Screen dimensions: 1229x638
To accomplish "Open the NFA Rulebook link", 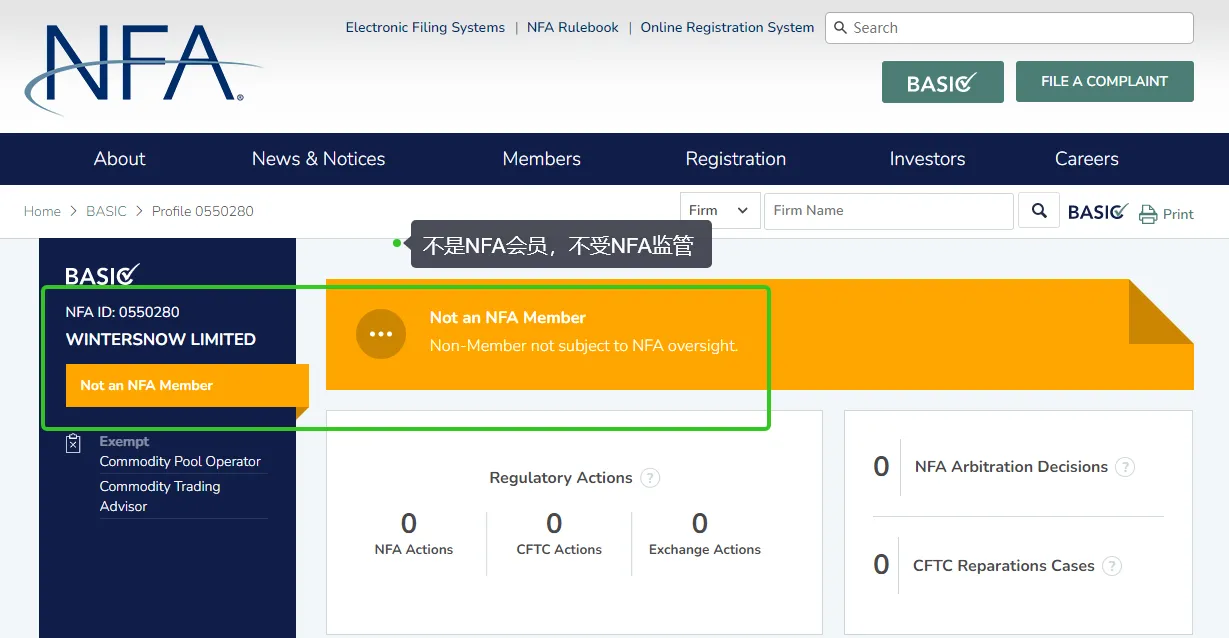I will 573,28.
